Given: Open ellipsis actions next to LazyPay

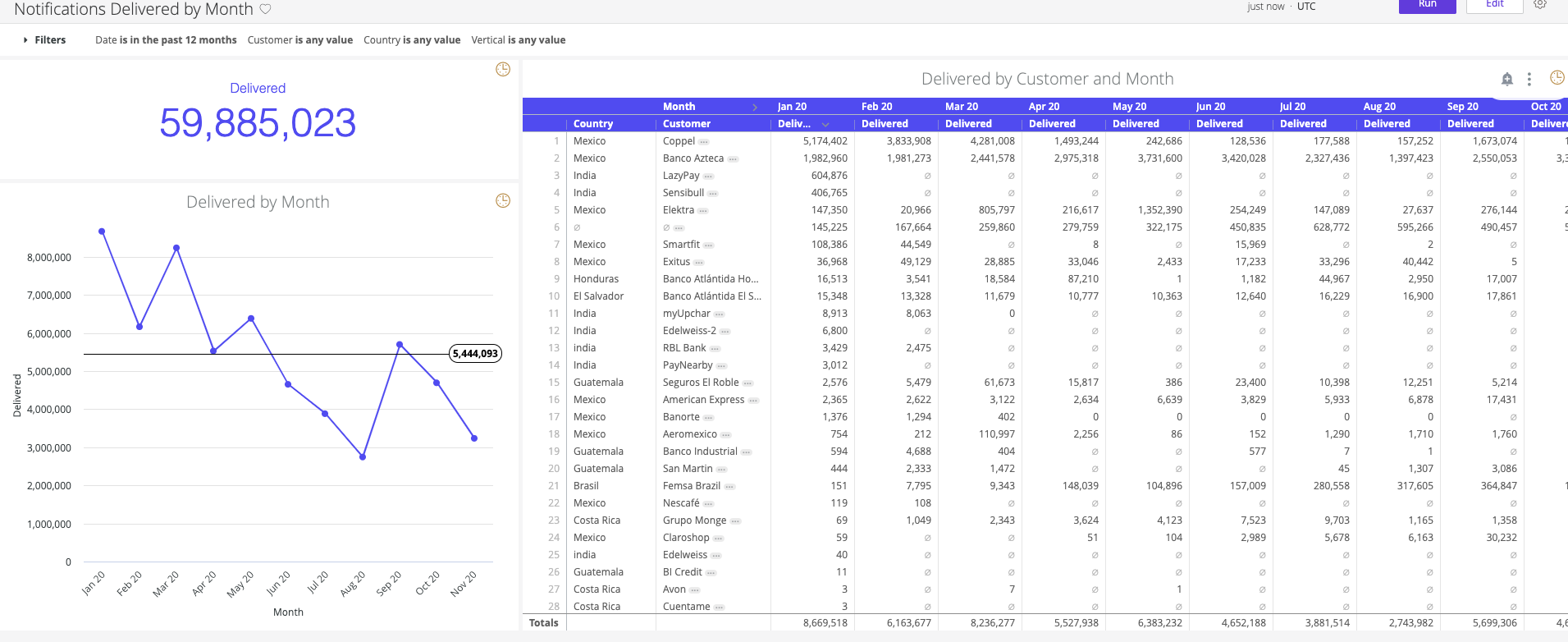Looking at the screenshot, I should pyautogui.click(x=708, y=177).
